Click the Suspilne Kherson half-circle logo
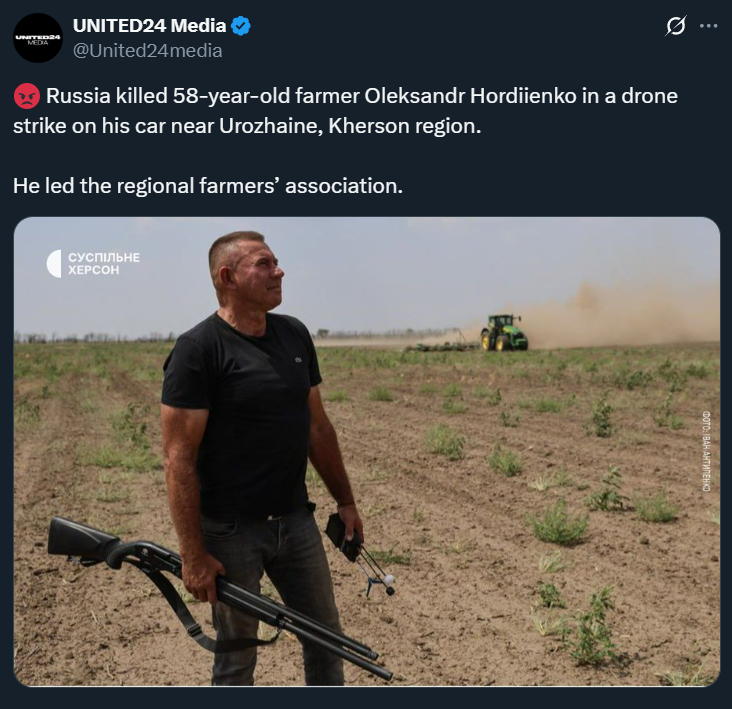Viewport: 732px width, 709px height. [x=54, y=263]
